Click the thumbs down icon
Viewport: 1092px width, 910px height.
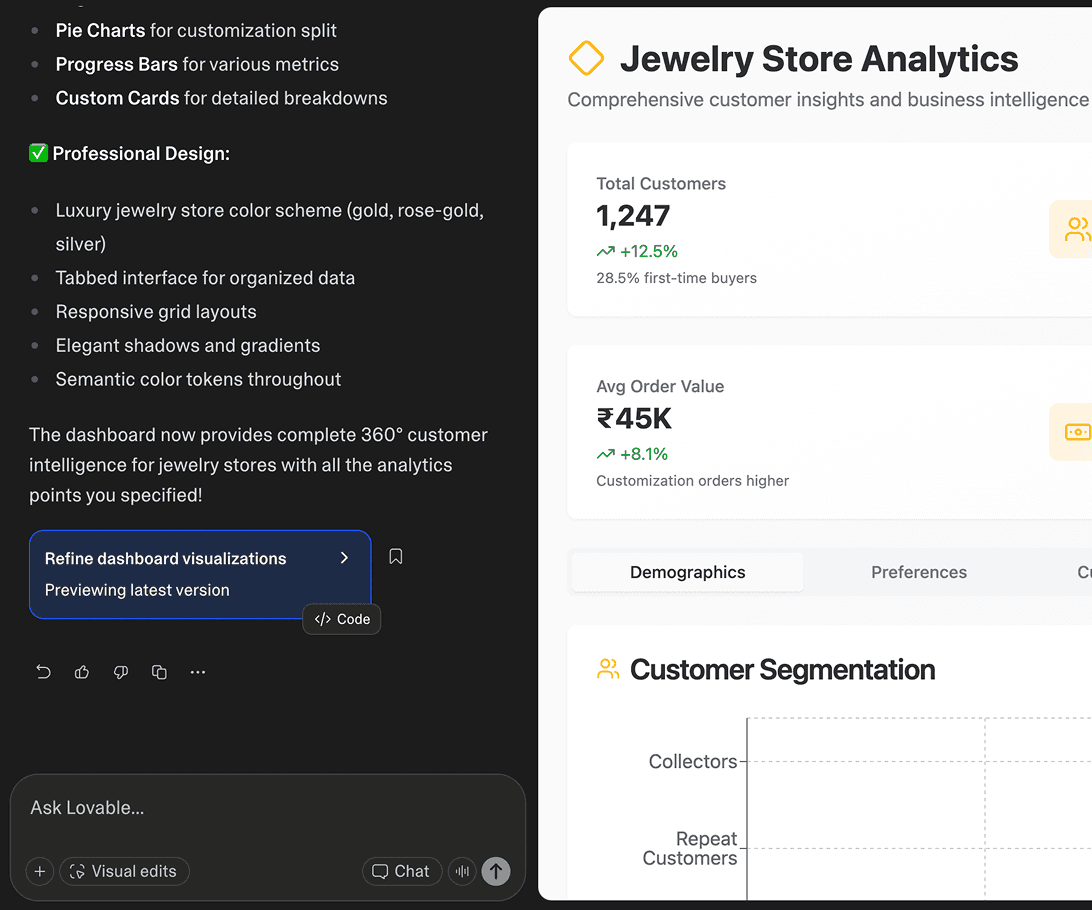click(121, 672)
